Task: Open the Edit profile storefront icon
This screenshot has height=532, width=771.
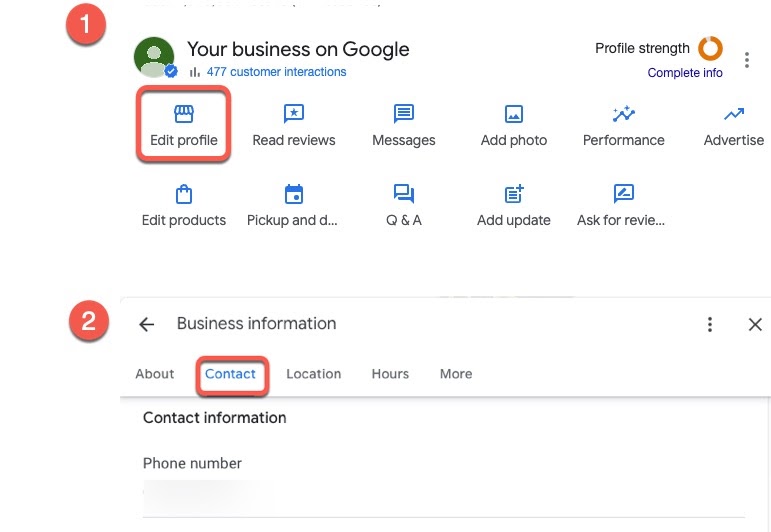Action: click(x=184, y=114)
